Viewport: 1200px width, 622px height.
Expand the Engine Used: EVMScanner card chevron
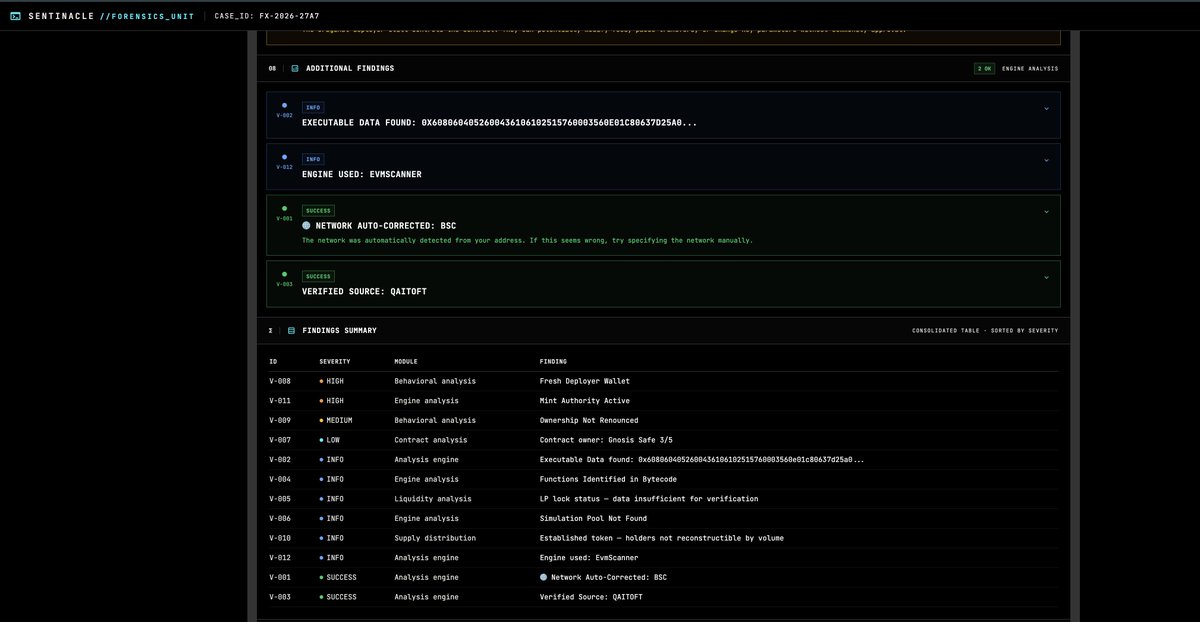click(x=1046, y=160)
